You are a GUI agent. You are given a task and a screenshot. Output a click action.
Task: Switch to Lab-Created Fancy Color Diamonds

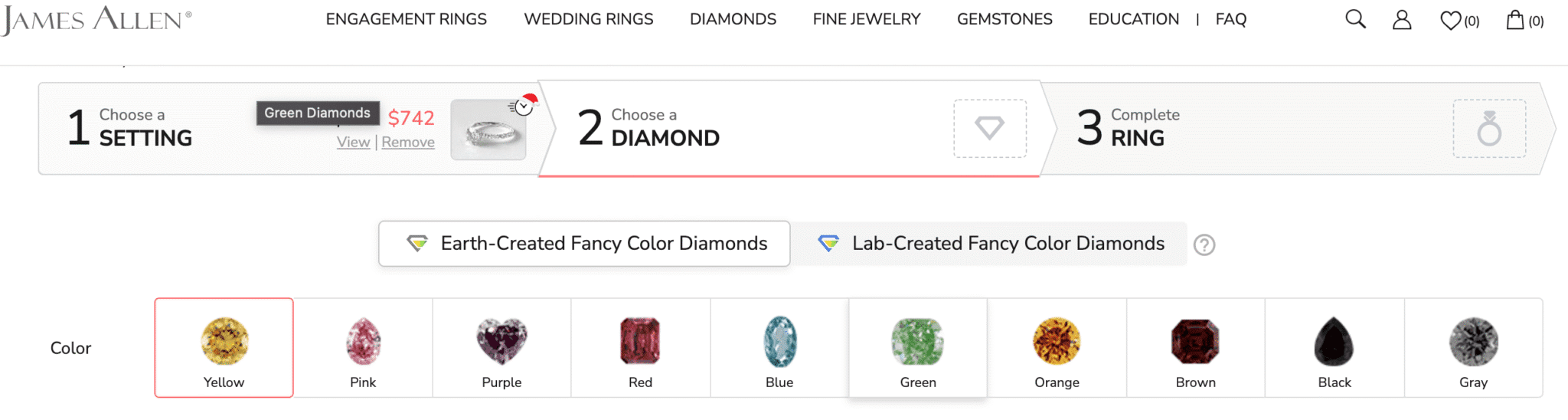(x=990, y=244)
